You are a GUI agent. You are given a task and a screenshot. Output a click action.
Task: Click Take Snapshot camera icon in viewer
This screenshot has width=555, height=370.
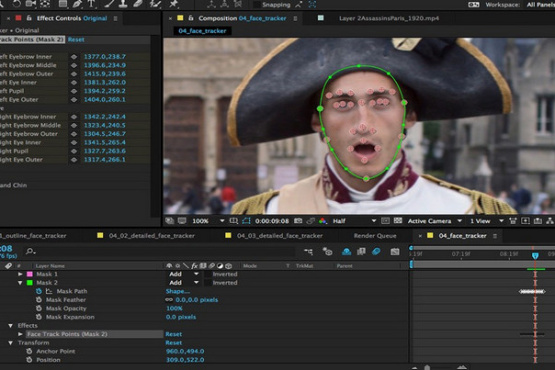click(298, 221)
